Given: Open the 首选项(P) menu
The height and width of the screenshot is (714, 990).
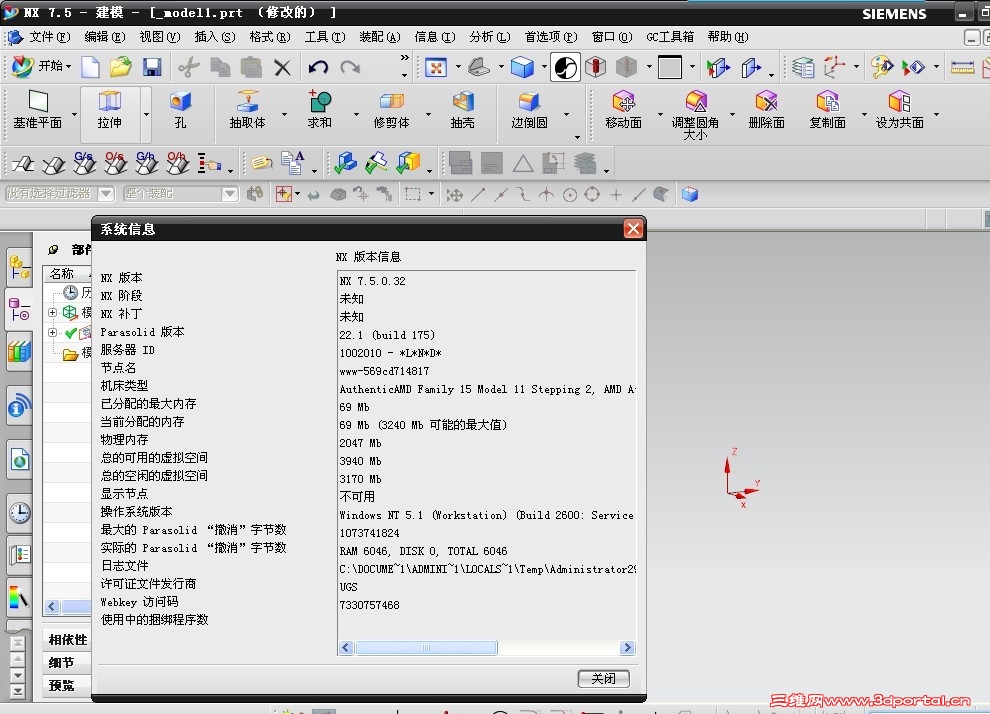Looking at the screenshot, I should tap(551, 37).
